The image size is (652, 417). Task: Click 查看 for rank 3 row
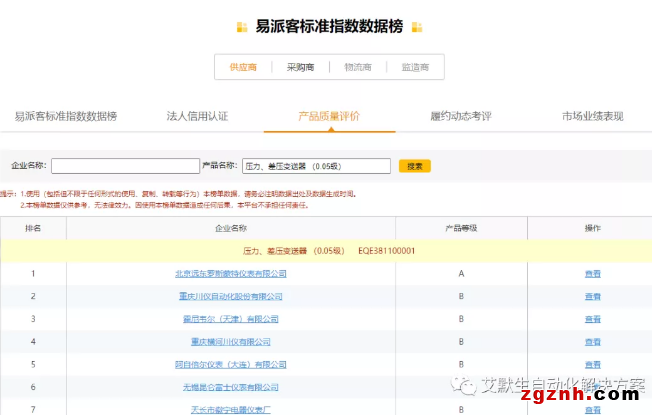[593, 319]
